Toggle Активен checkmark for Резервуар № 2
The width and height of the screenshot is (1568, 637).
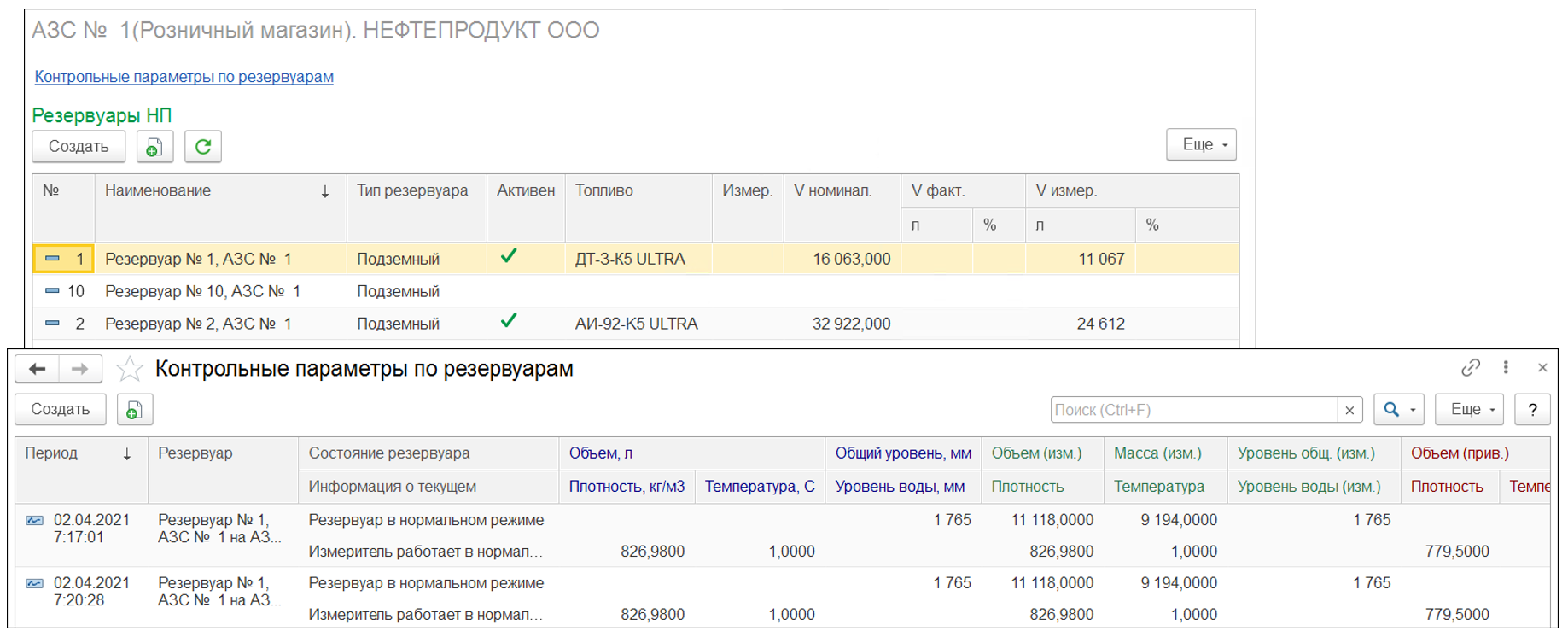509,322
